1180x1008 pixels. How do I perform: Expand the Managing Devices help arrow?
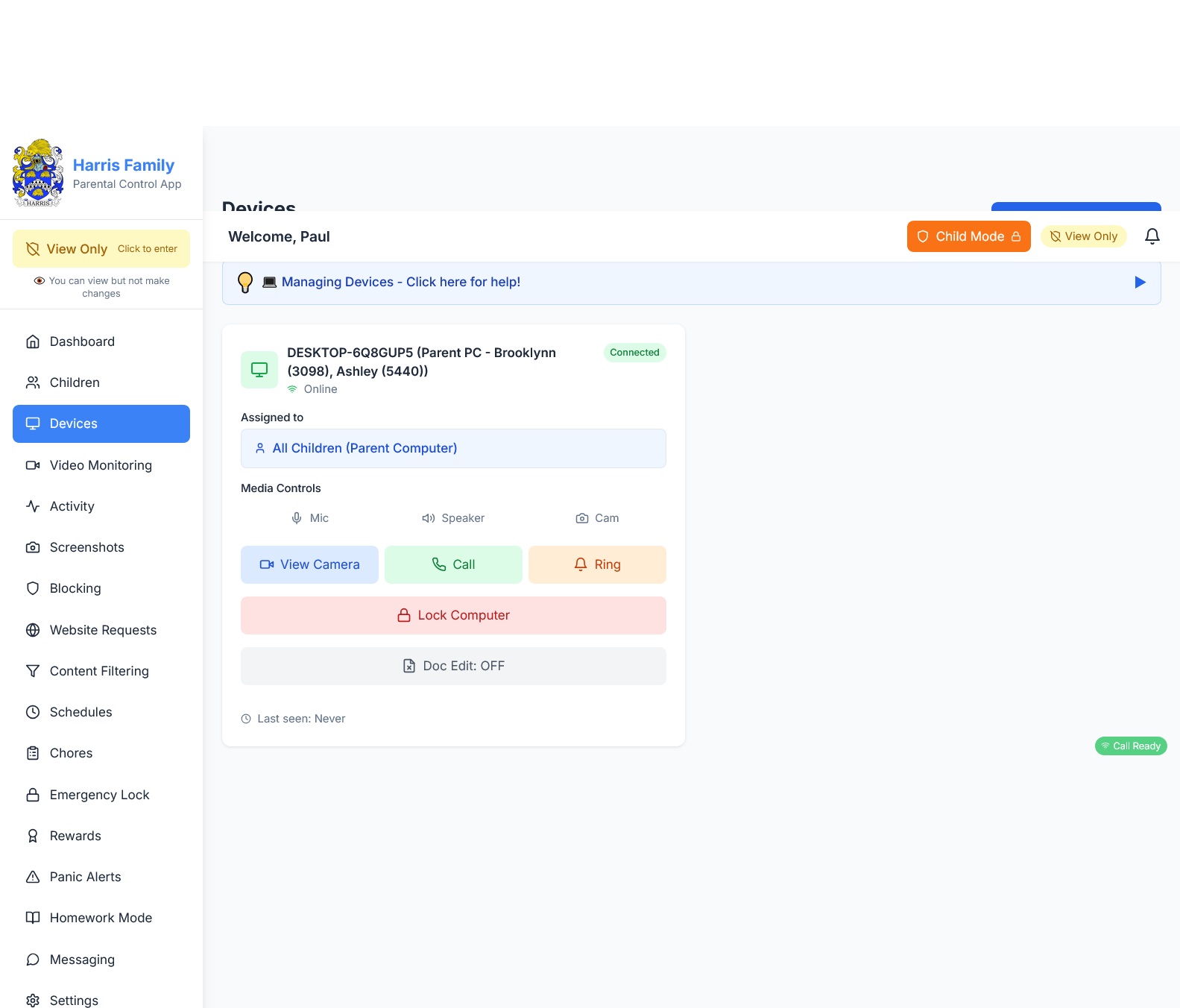pyautogui.click(x=1139, y=283)
